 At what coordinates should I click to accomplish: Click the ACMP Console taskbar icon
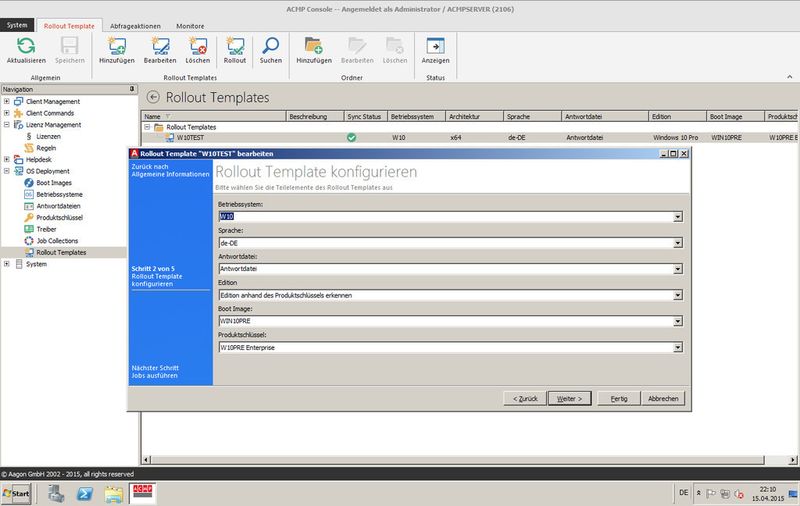tap(142, 493)
